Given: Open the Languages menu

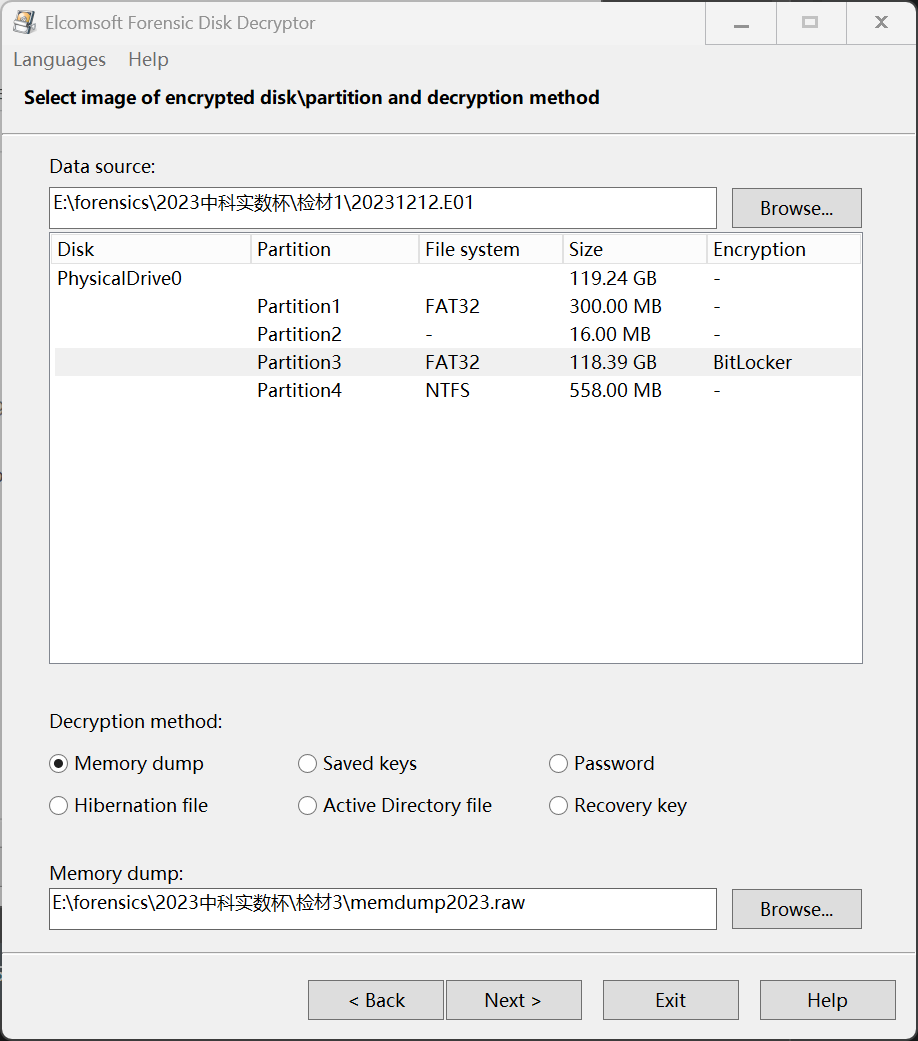Looking at the screenshot, I should (x=59, y=60).
